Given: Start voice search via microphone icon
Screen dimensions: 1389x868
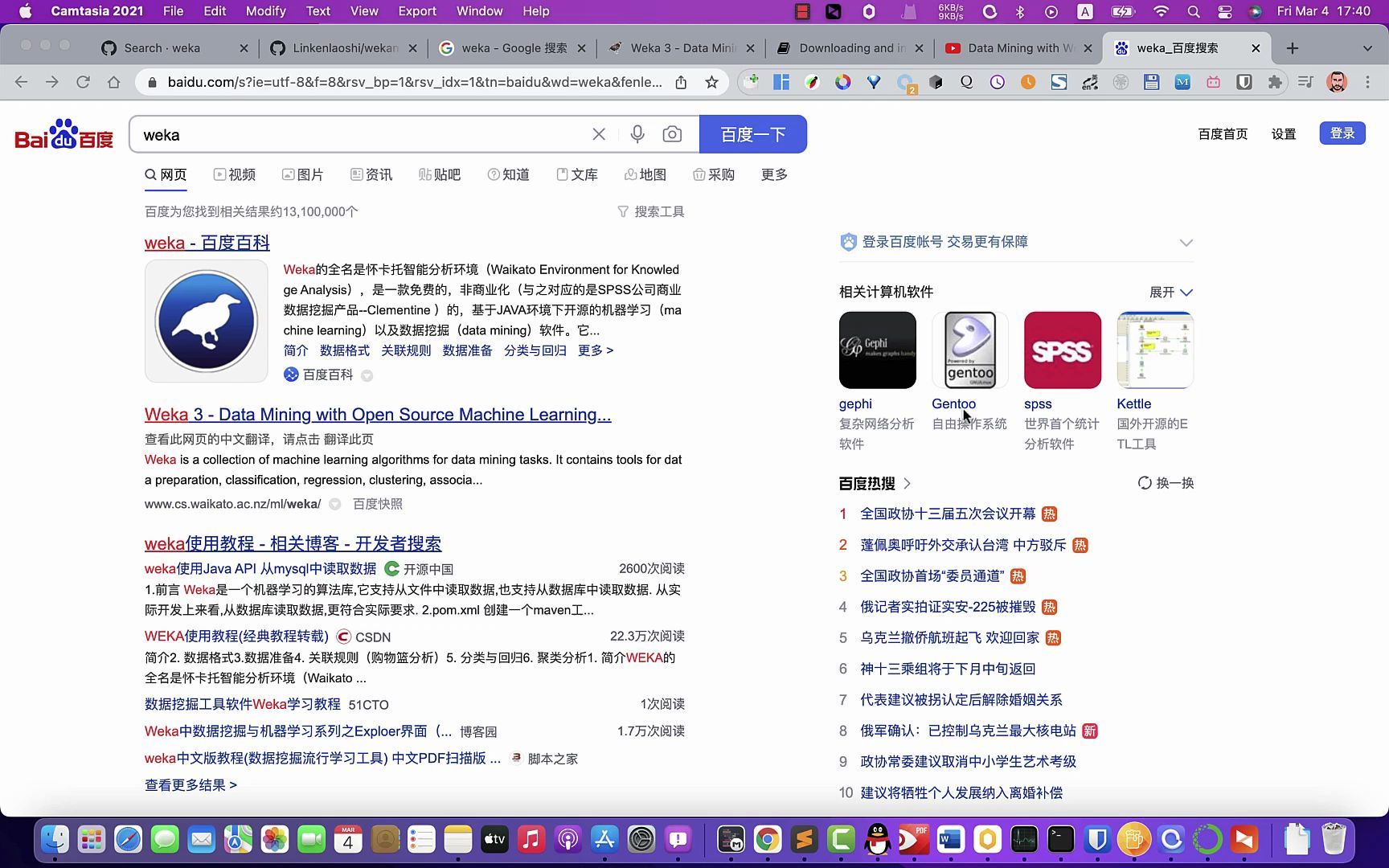Looking at the screenshot, I should pyautogui.click(x=637, y=134).
